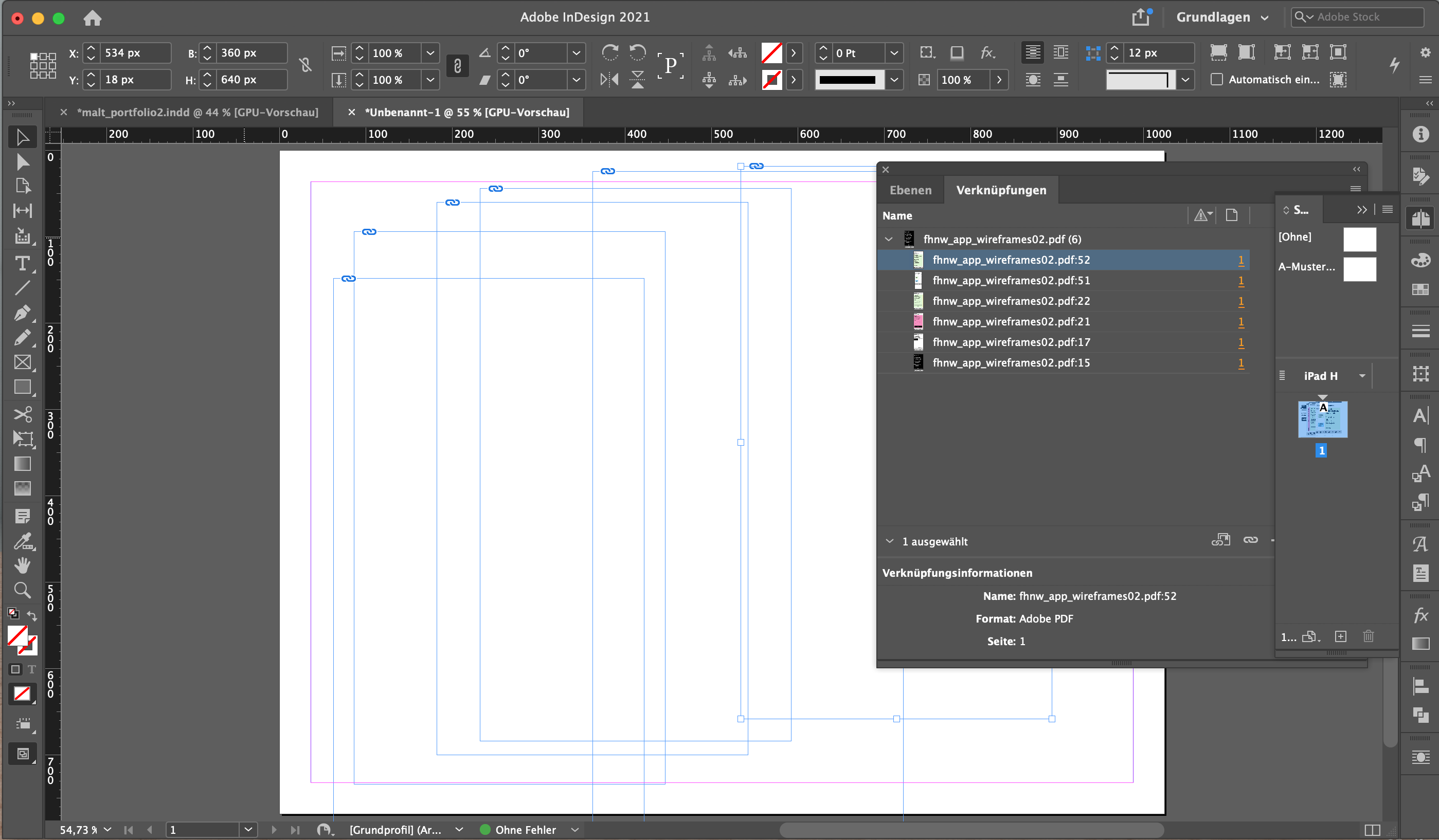The width and height of the screenshot is (1439, 840).
Task: Toggle the link icon between scale percentages
Action: 457,66
